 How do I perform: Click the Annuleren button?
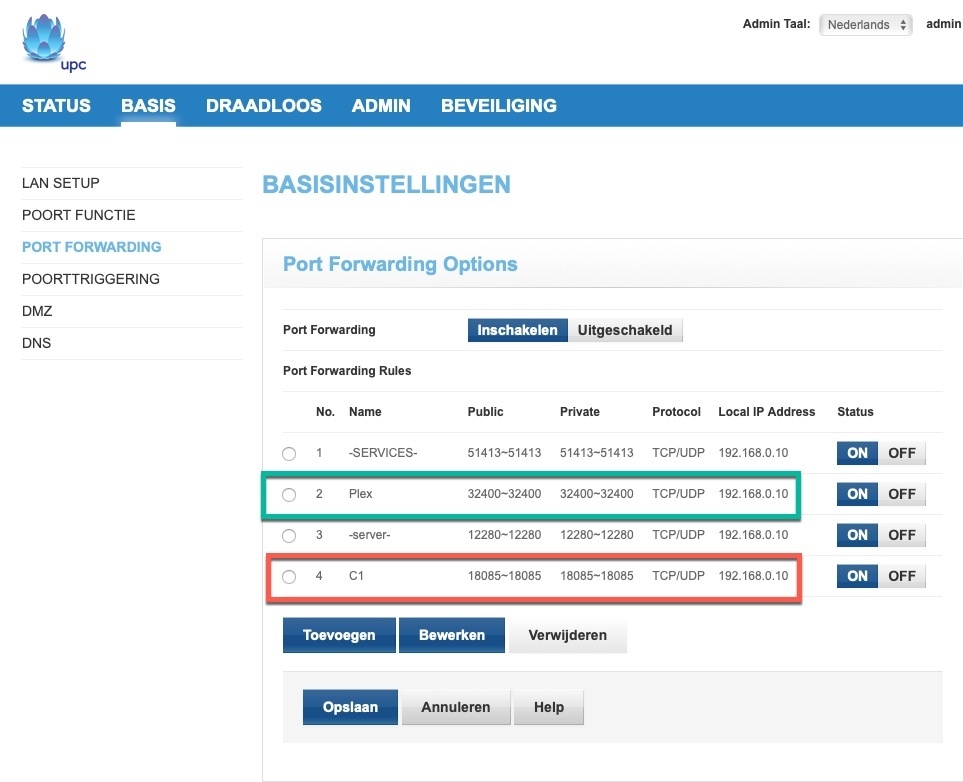(x=456, y=707)
